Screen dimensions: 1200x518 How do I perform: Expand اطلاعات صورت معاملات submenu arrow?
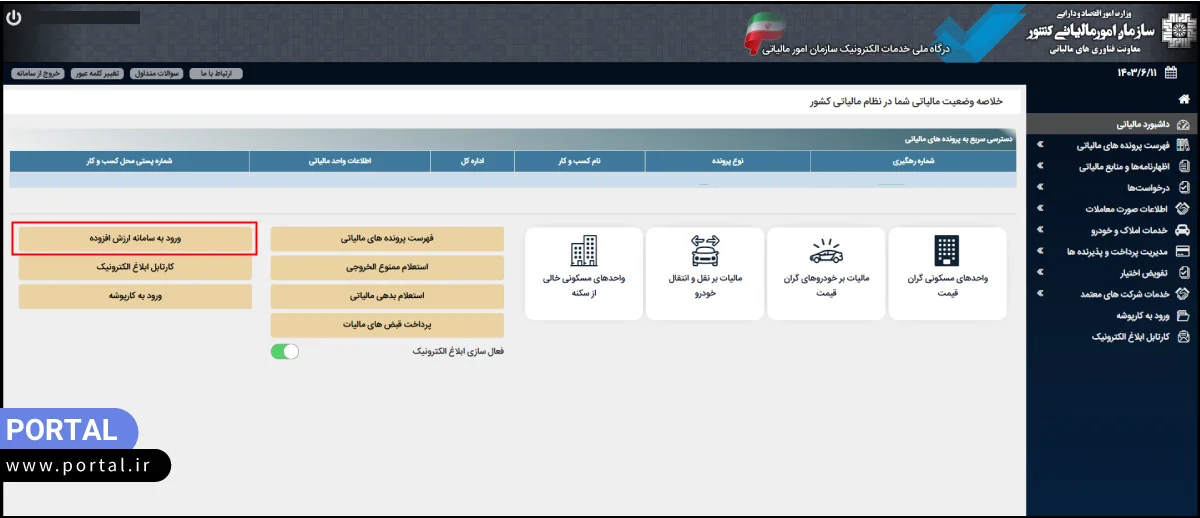tap(1041, 209)
